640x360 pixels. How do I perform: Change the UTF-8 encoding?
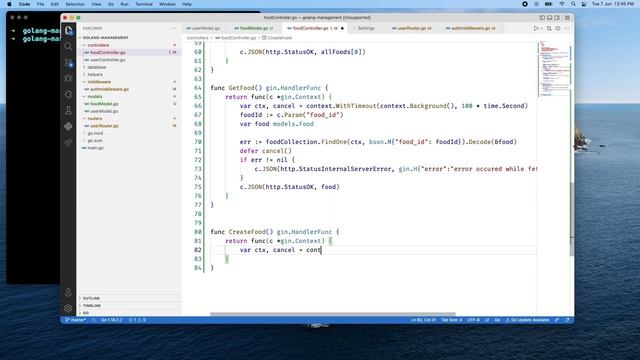[x=473, y=320]
